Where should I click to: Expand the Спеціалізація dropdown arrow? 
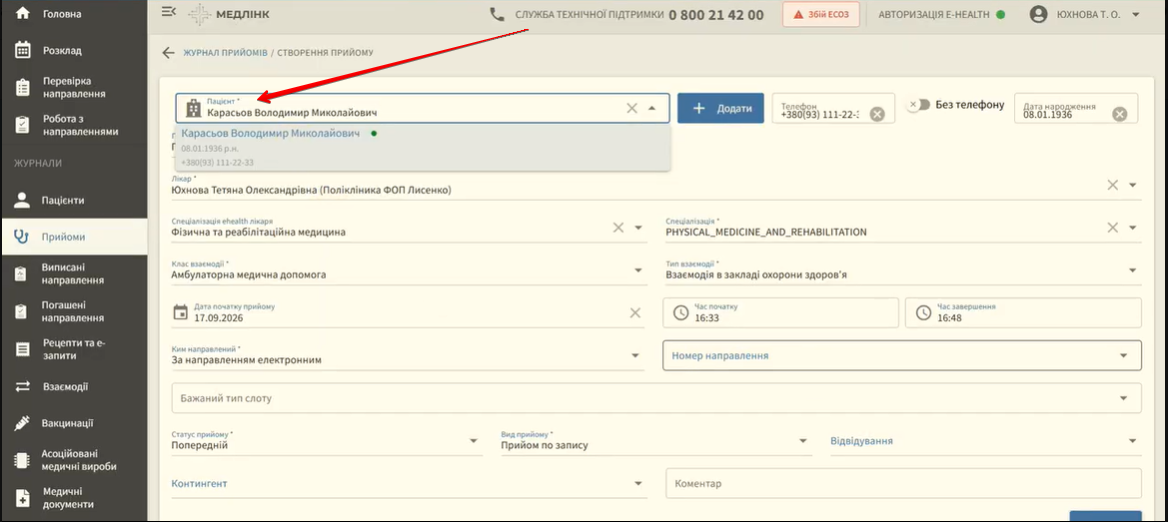coord(1133,227)
